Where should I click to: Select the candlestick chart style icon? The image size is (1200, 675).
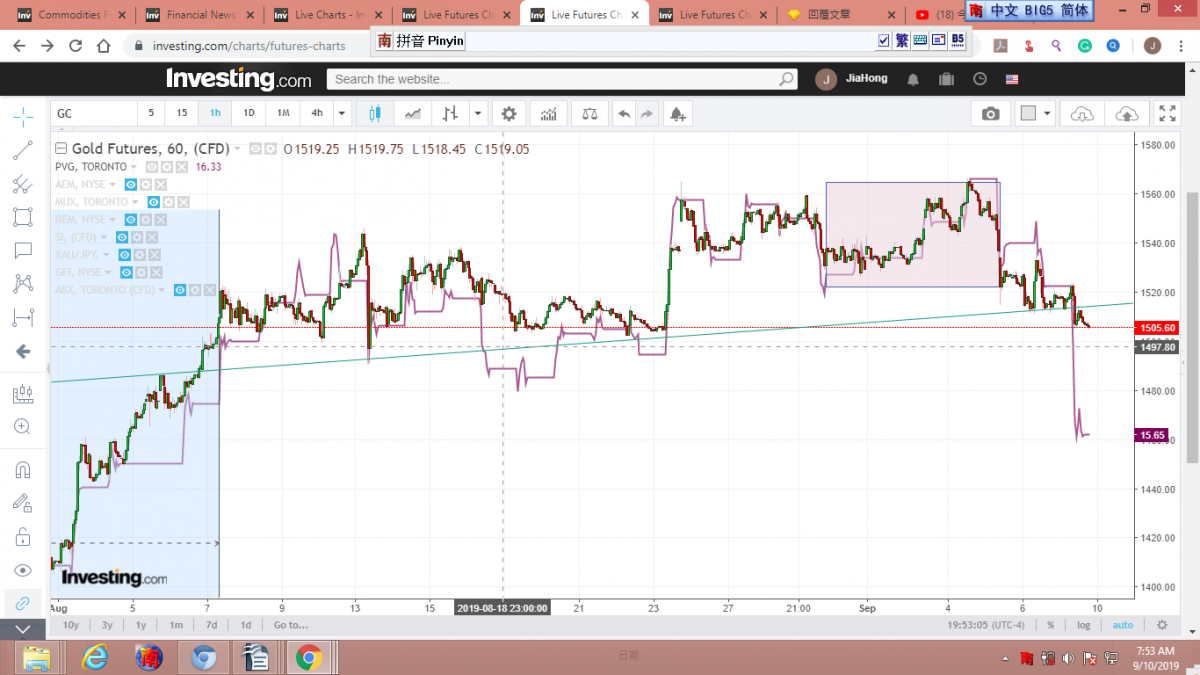click(x=376, y=114)
